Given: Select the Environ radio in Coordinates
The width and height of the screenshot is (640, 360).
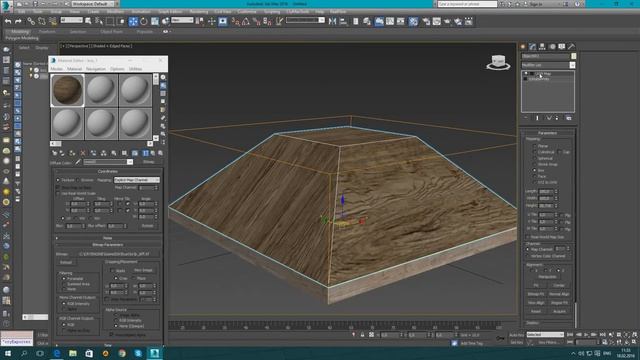Looking at the screenshot, I should click(78, 180).
